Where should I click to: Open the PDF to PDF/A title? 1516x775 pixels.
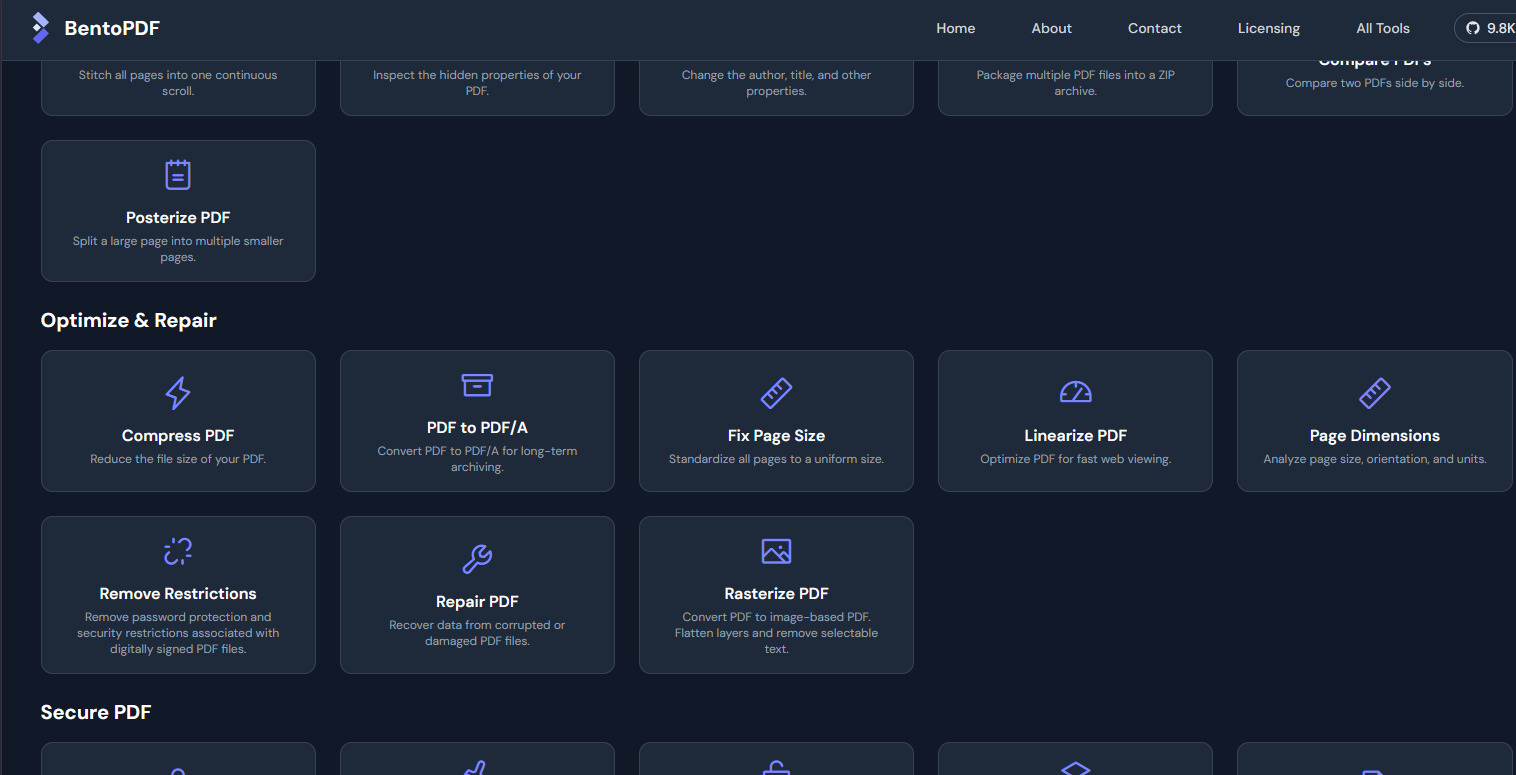477,427
